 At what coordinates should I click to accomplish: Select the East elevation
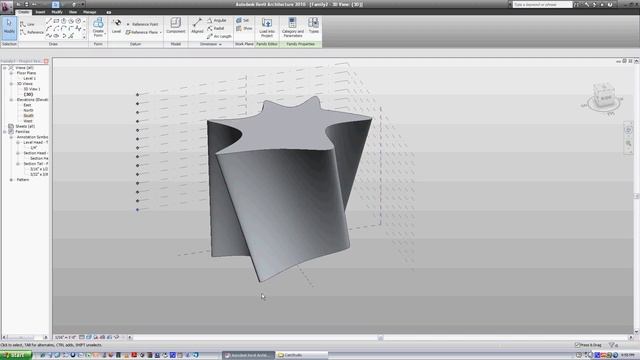click(x=27, y=105)
